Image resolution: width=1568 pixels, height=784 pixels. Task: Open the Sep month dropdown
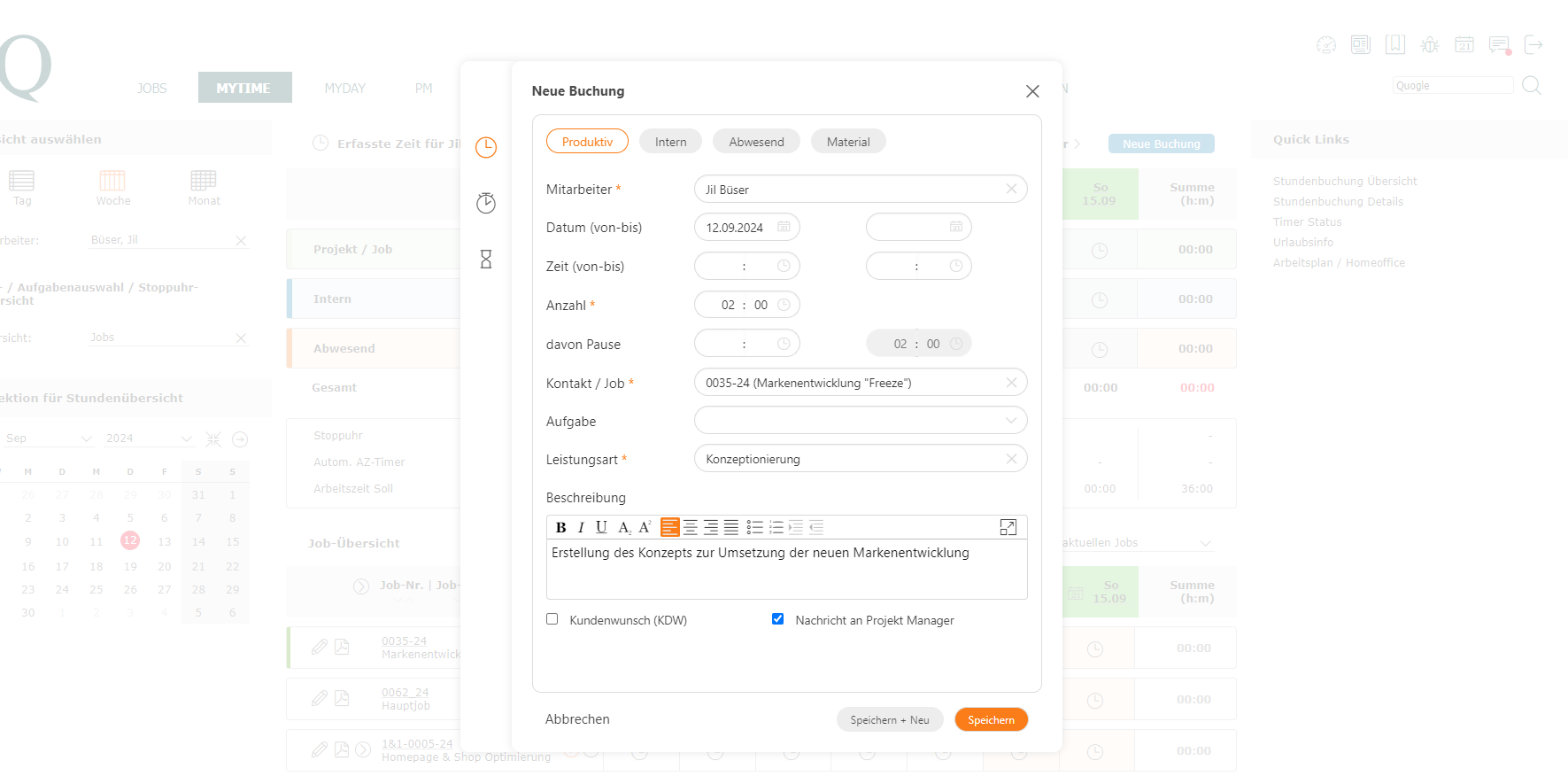(x=49, y=439)
